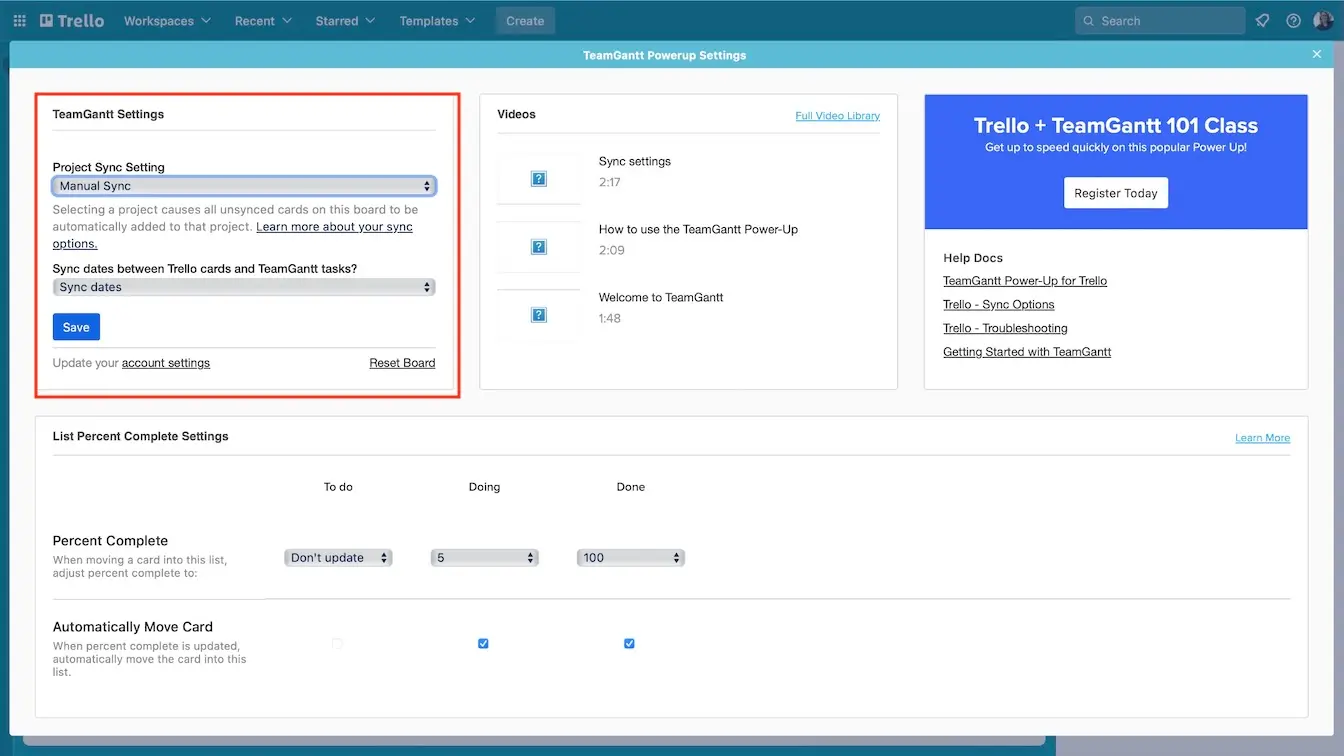Click the Sync settings video title
This screenshot has height=756, width=1344.
[635, 161]
